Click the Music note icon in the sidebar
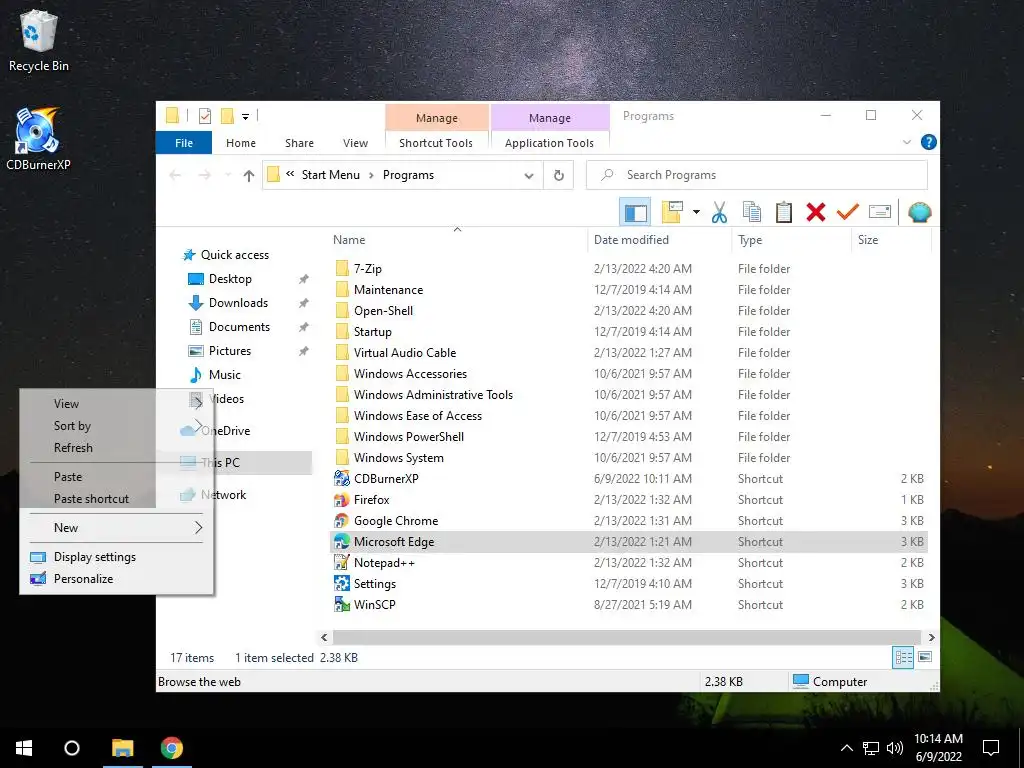The width and height of the screenshot is (1024, 768). pos(195,375)
